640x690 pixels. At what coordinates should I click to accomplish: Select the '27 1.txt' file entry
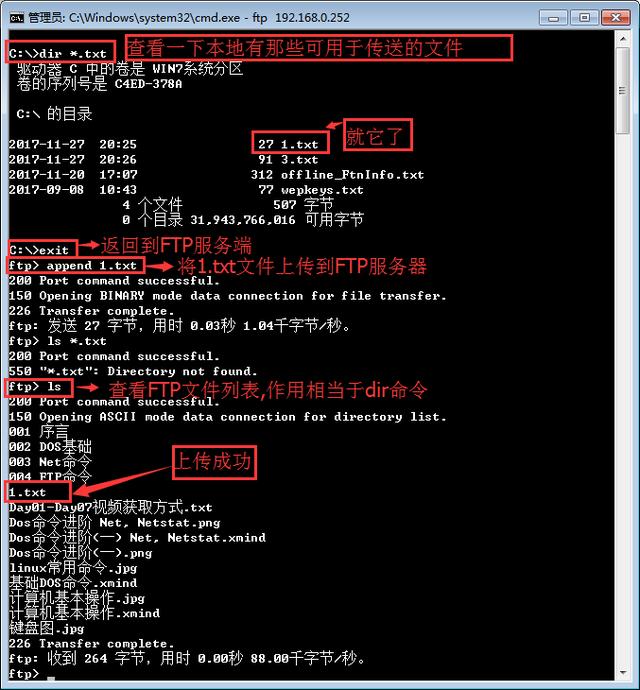[x=290, y=143]
